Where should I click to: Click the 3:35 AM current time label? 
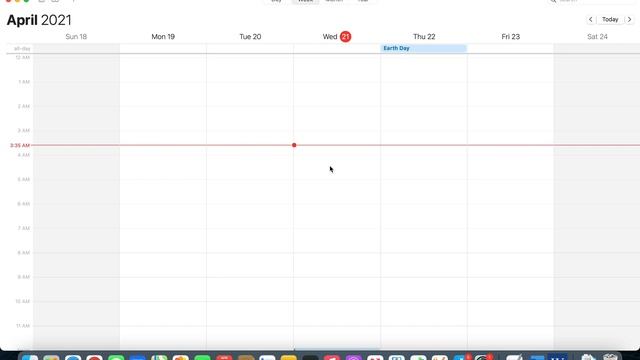20,145
